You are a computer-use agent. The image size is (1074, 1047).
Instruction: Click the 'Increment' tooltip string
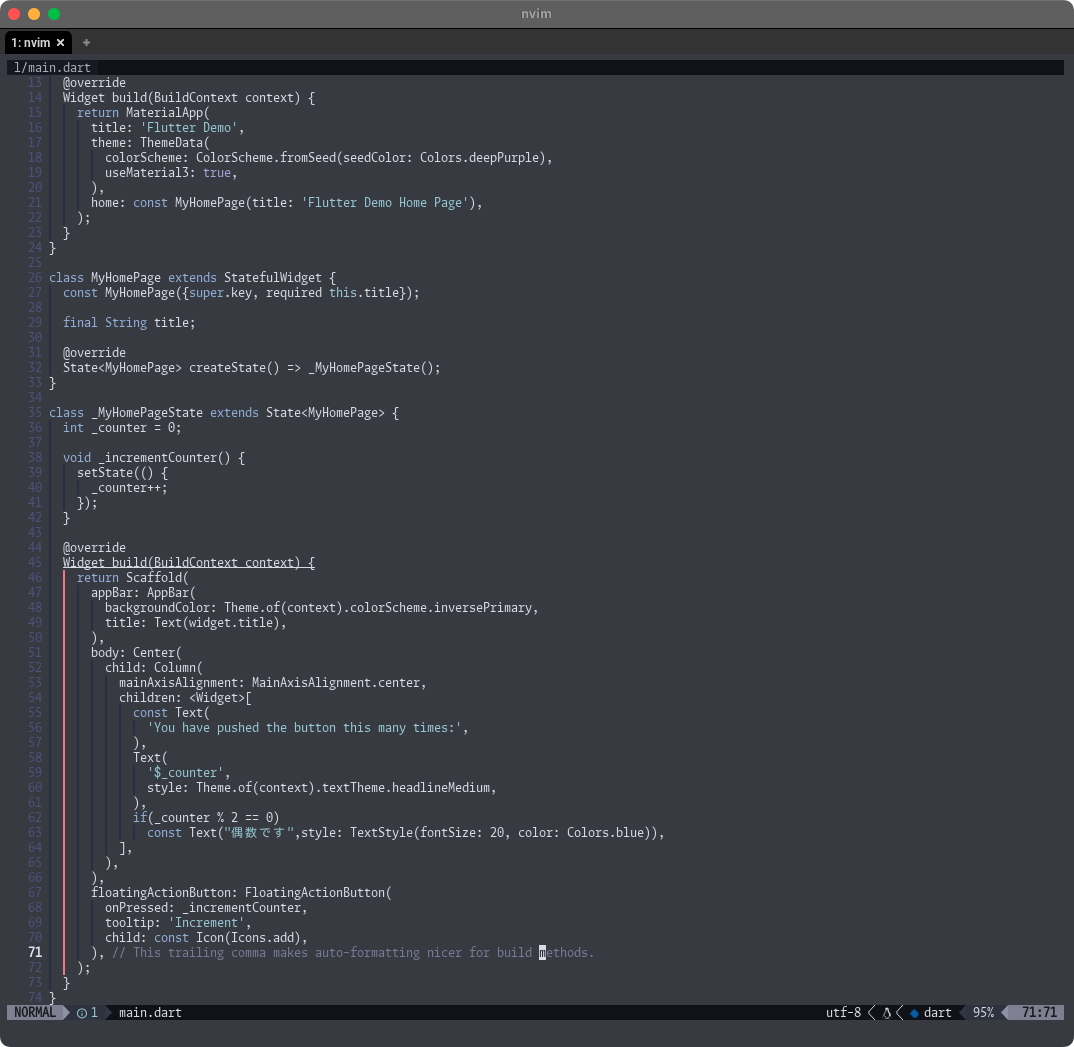coord(206,922)
